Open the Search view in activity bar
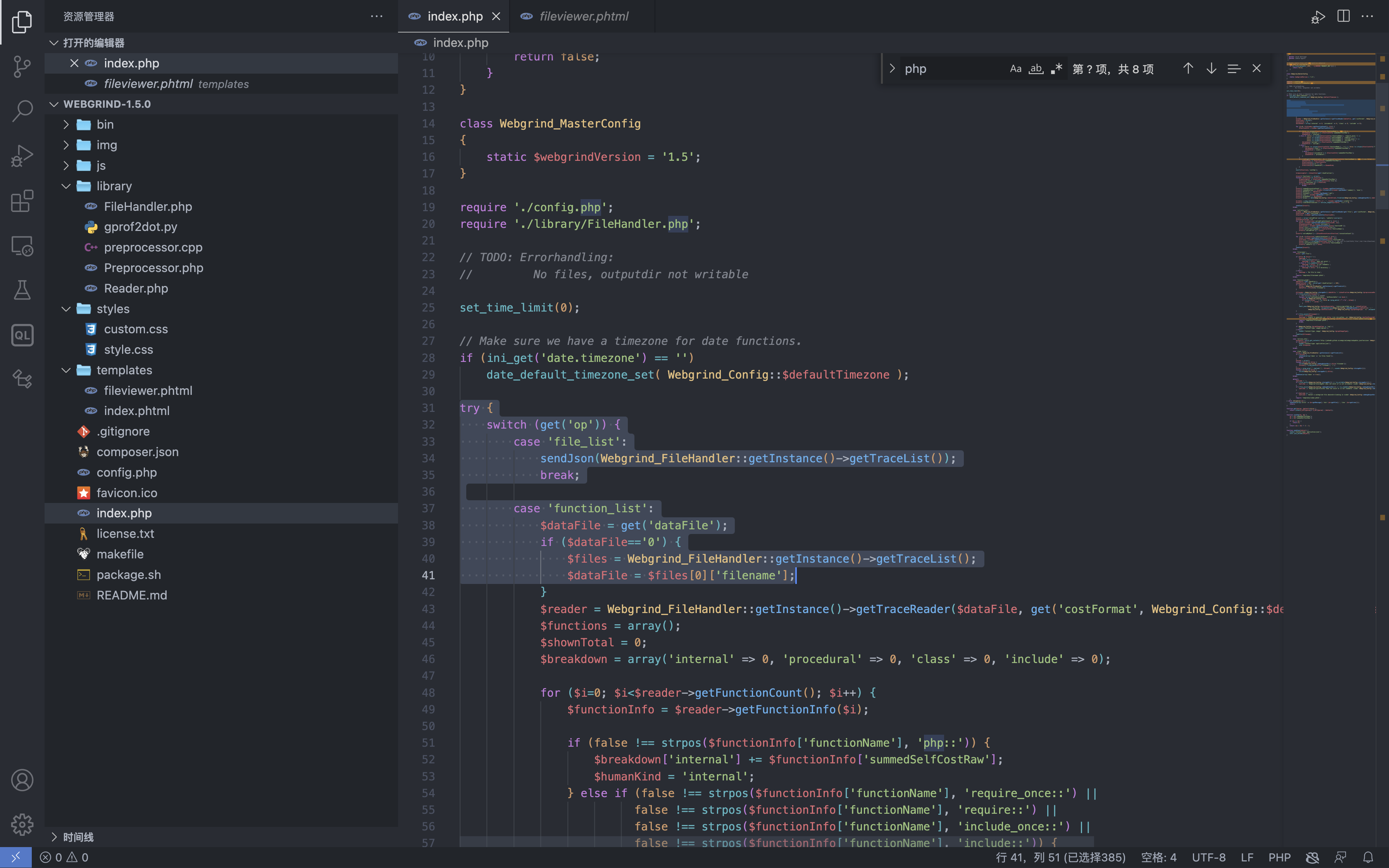 click(22, 111)
